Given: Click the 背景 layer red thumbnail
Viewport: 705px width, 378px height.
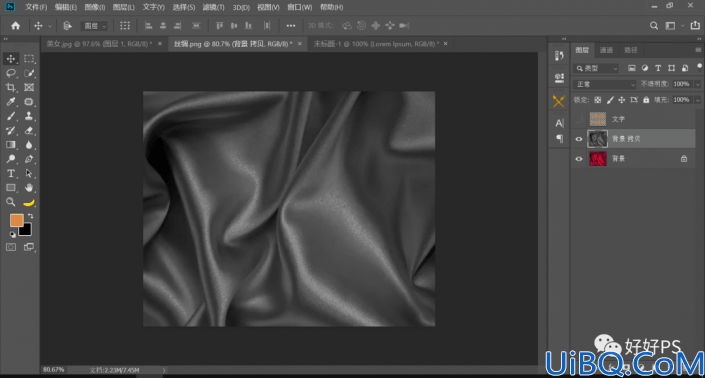Looking at the screenshot, I should [x=598, y=159].
